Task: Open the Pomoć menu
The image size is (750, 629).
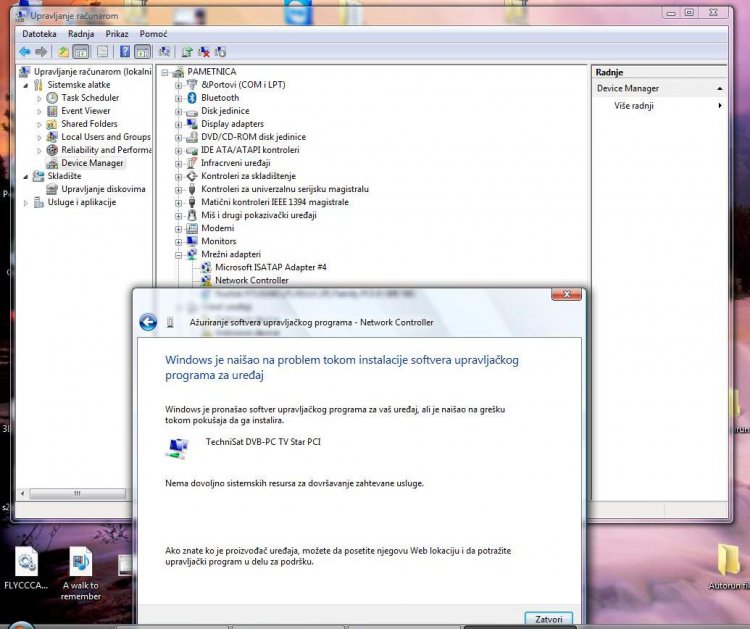Action: pos(154,34)
